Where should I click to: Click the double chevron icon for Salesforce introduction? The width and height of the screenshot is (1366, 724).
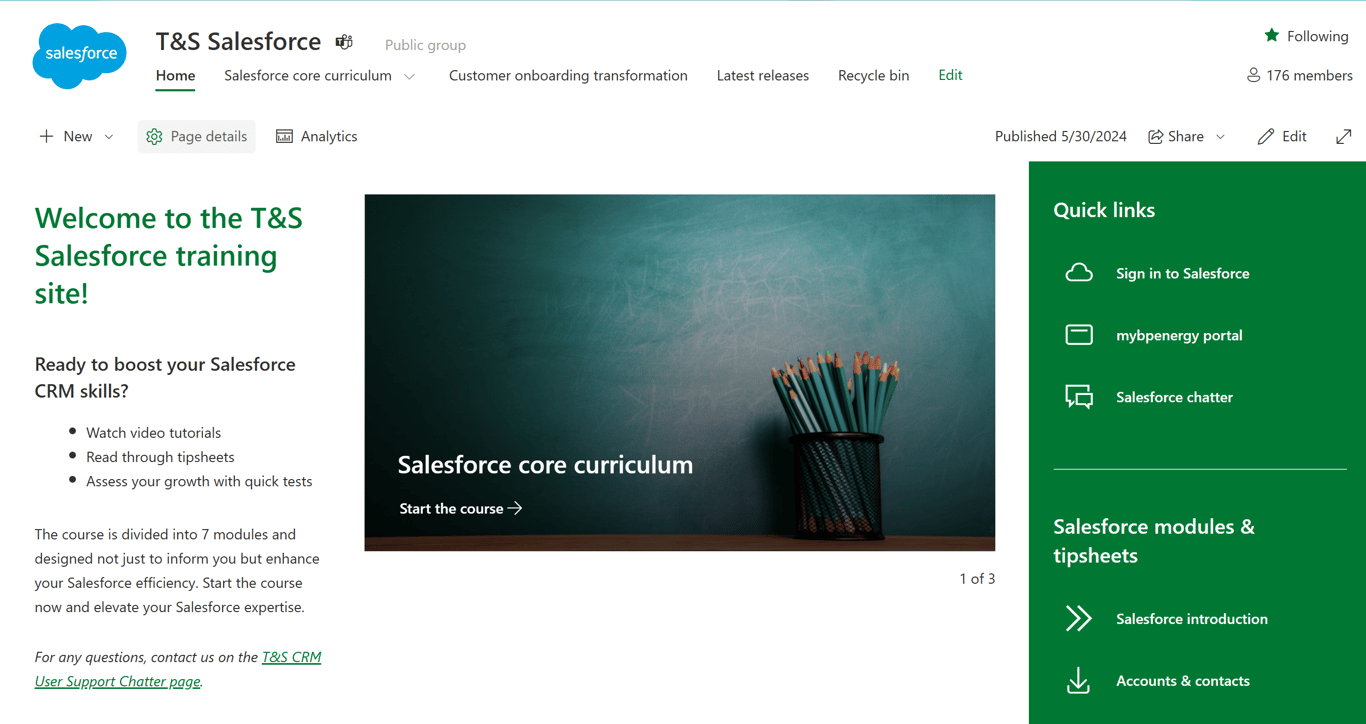pyautogui.click(x=1078, y=619)
